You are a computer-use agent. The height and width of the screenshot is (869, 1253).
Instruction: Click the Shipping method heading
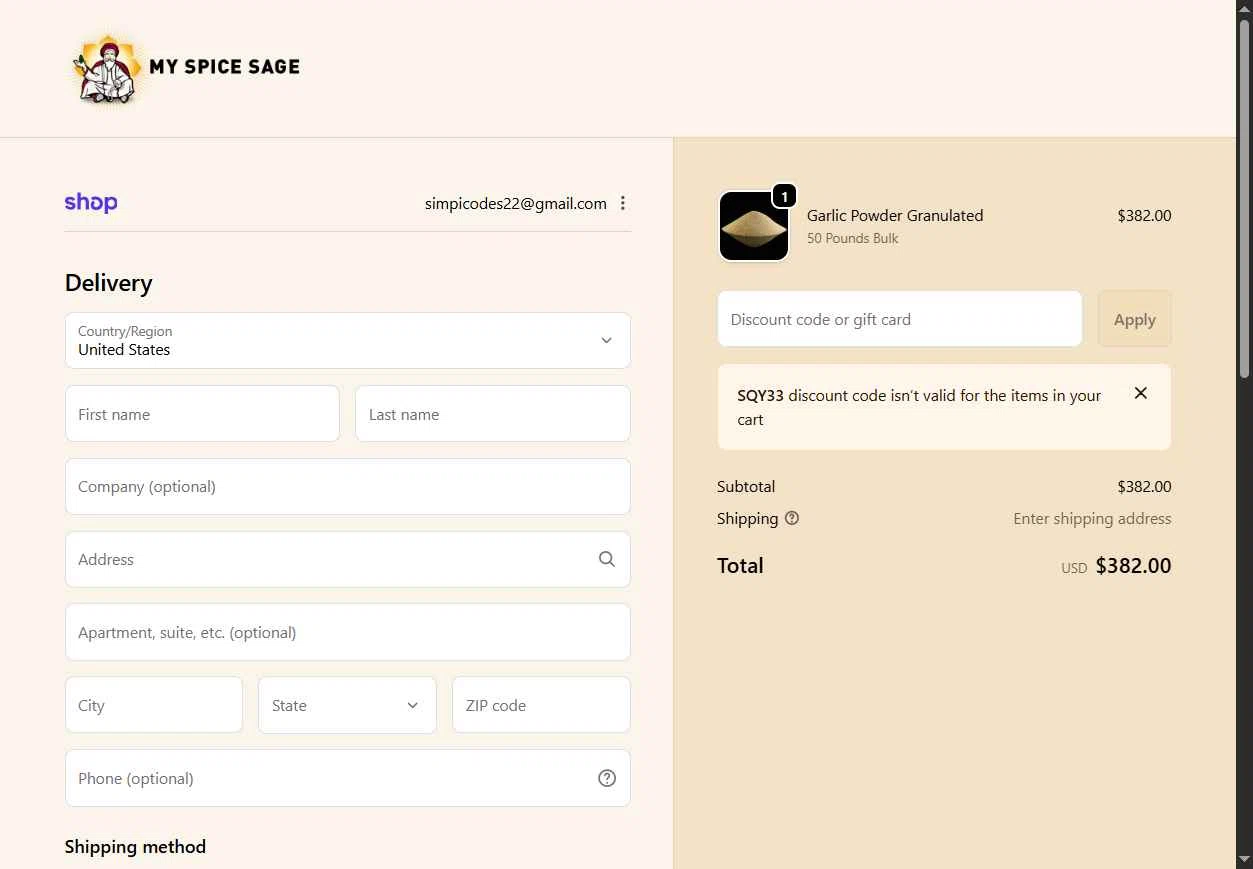pos(135,847)
